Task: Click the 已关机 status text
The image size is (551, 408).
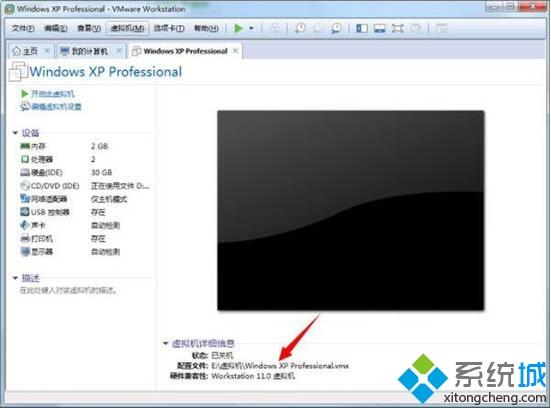Action: click(222, 355)
